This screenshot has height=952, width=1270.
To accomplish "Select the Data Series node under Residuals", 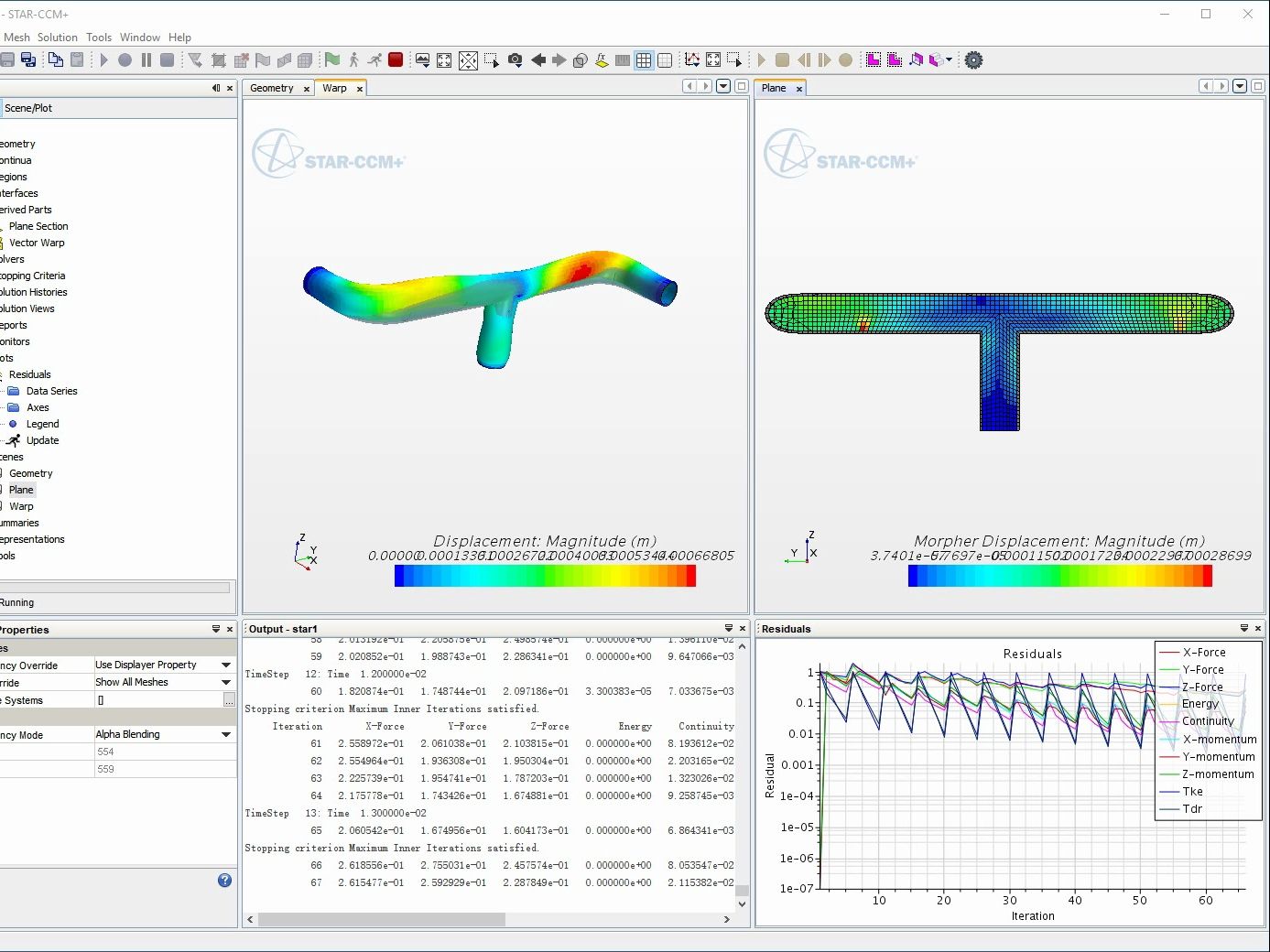I will [x=51, y=391].
